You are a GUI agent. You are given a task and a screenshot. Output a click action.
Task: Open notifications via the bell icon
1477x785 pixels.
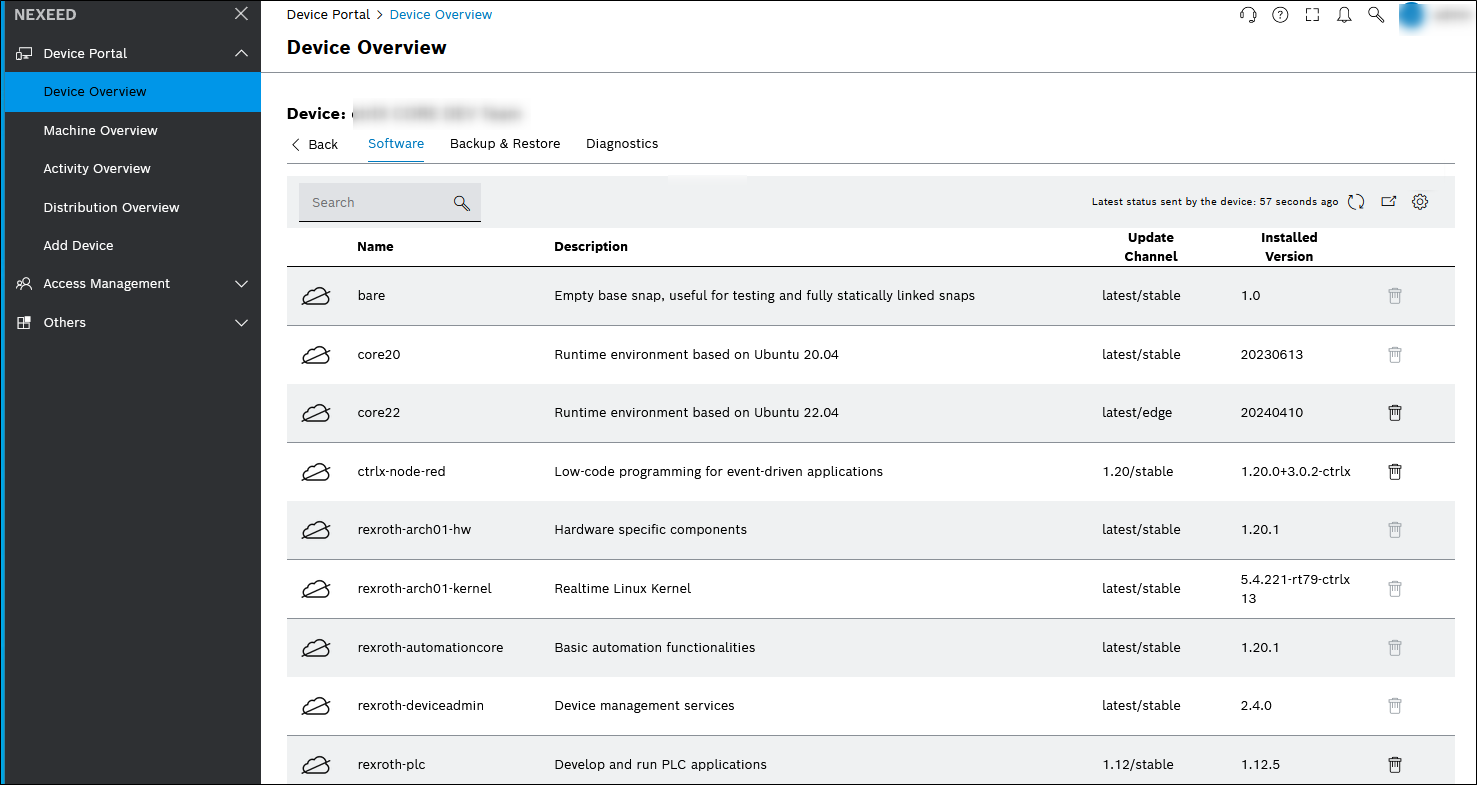[x=1344, y=14]
